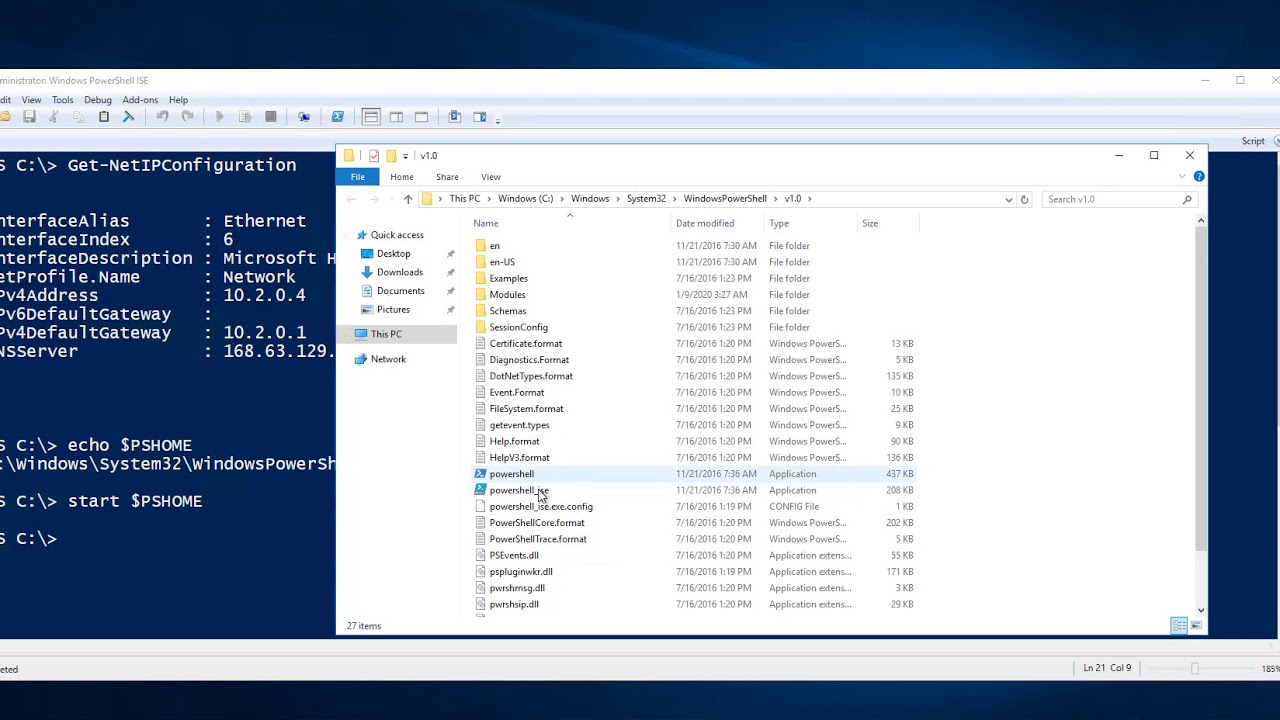Sort files by Type column header
Viewport: 1280px width, 720px height.
pyautogui.click(x=779, y=223)
